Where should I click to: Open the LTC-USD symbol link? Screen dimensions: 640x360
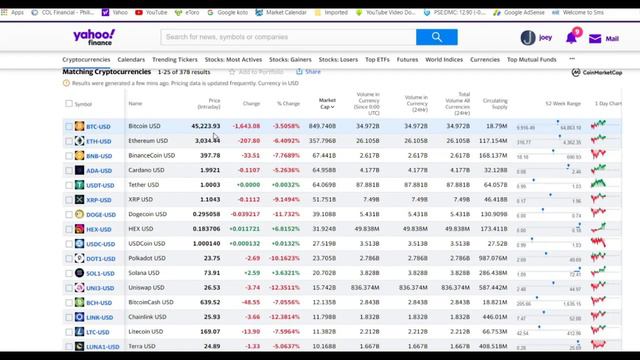pyautogui.click(x=98, y=333)
